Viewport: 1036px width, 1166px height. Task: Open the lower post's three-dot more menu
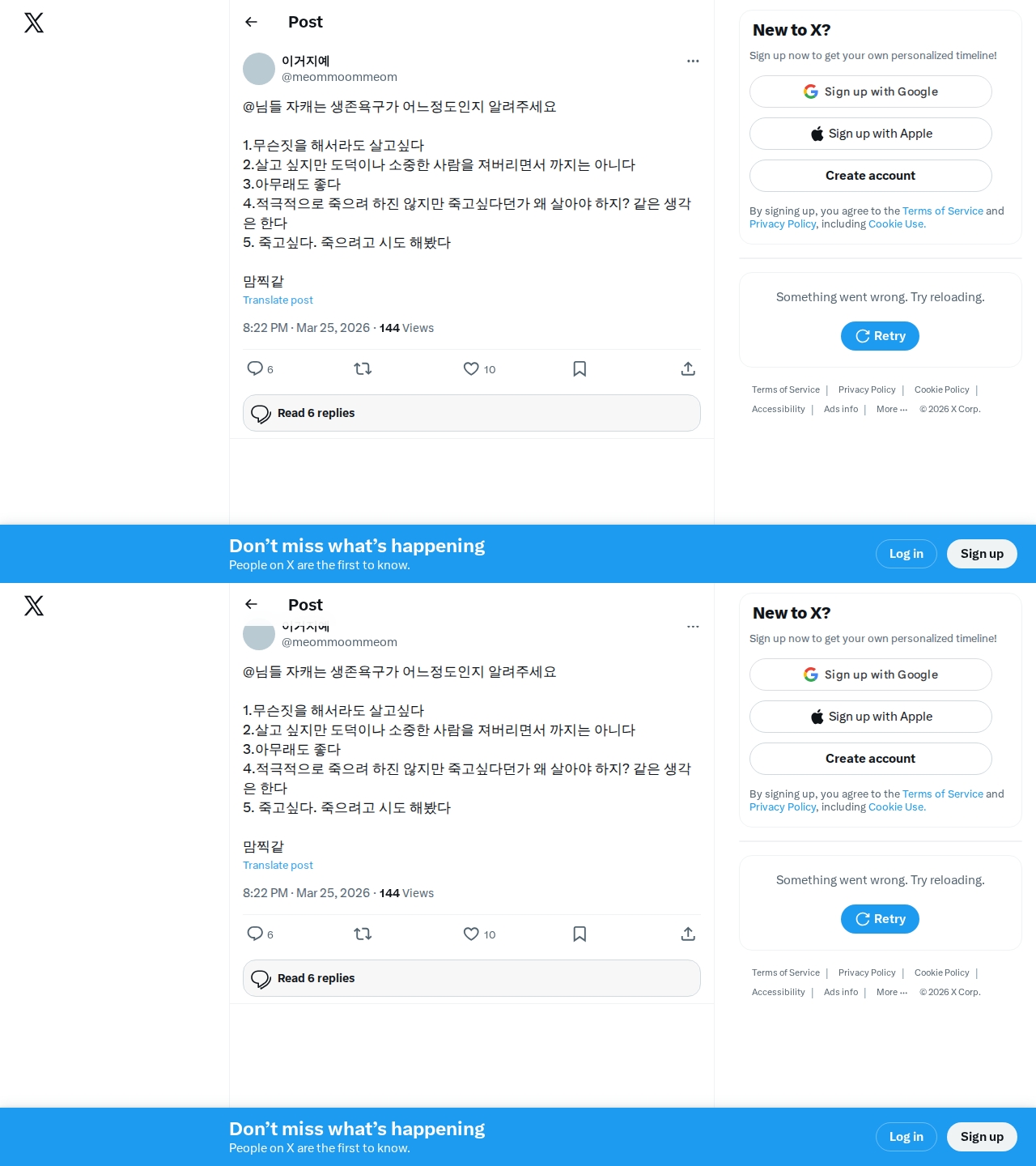693,627
